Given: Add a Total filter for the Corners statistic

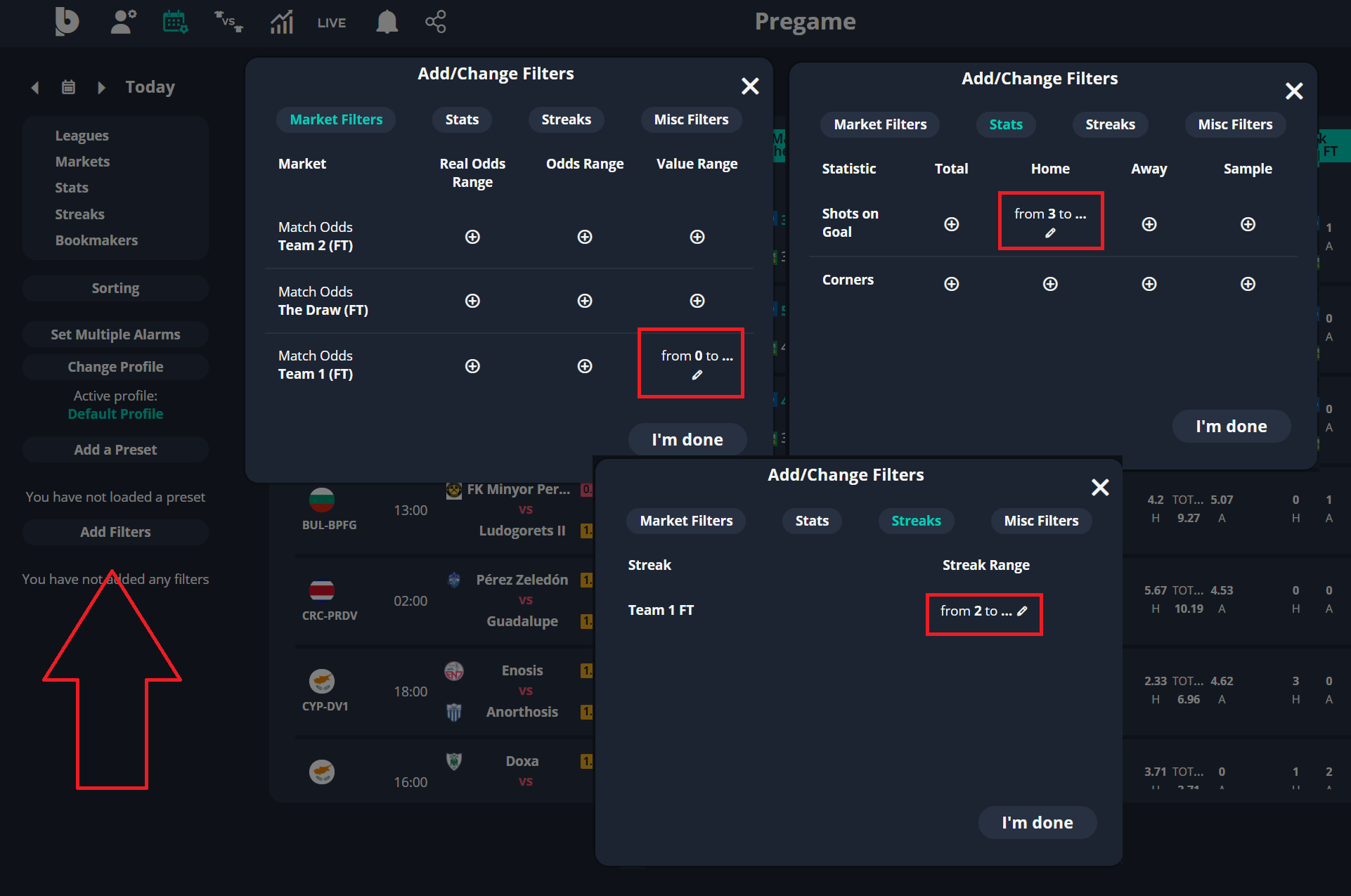Looking at the screenshot, I should (x=951, y=283).
